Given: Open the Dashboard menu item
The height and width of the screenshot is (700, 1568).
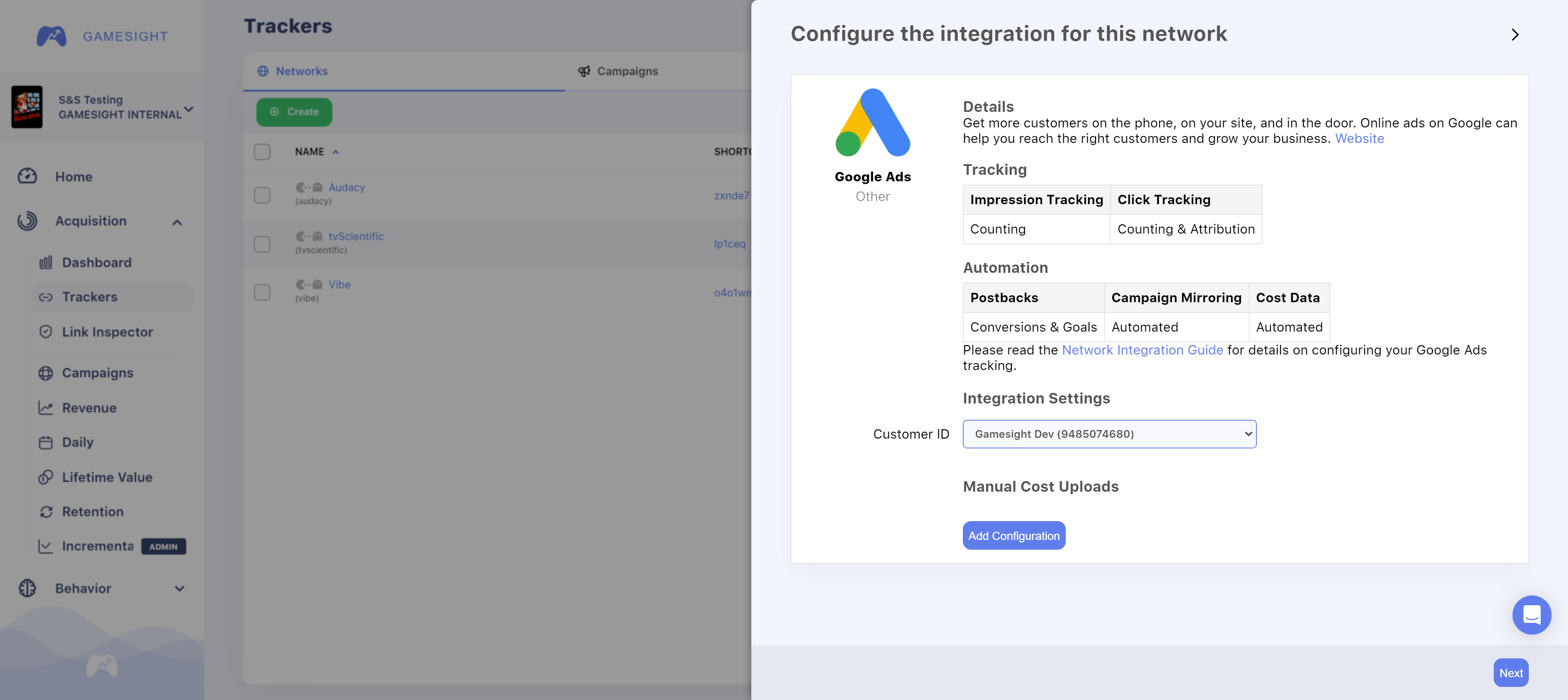Looking at the screenshot, I should (97, 262).
